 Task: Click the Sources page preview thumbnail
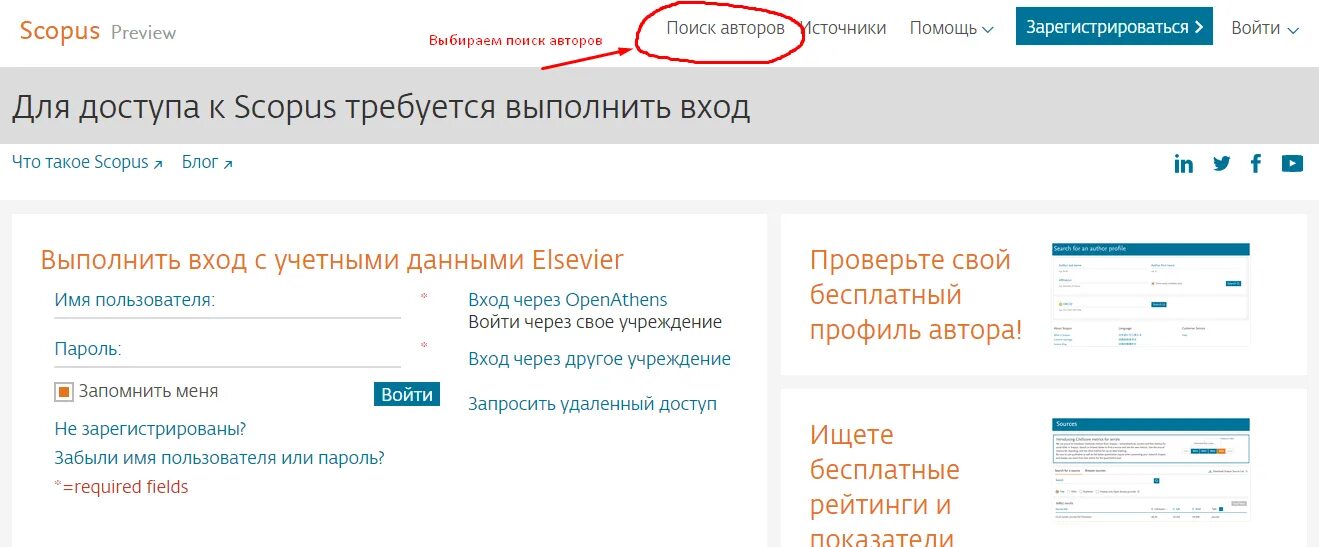(x=1151, y=470)
